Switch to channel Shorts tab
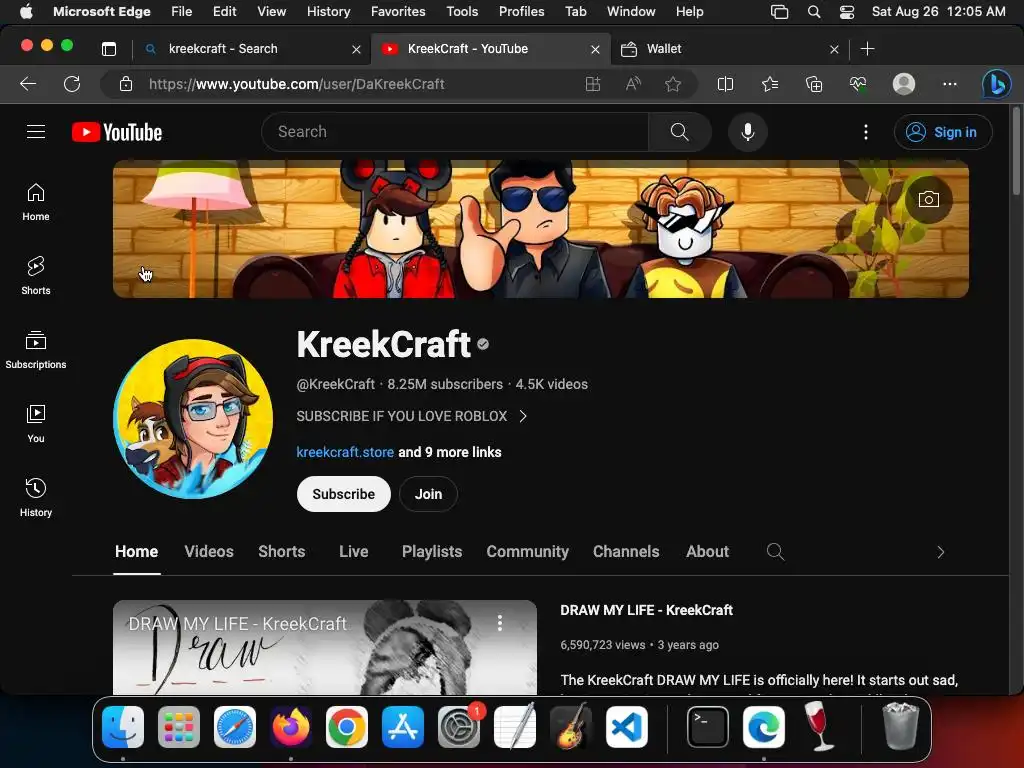The width and height of the screenshot is (1024, 768). click(281, 552)
